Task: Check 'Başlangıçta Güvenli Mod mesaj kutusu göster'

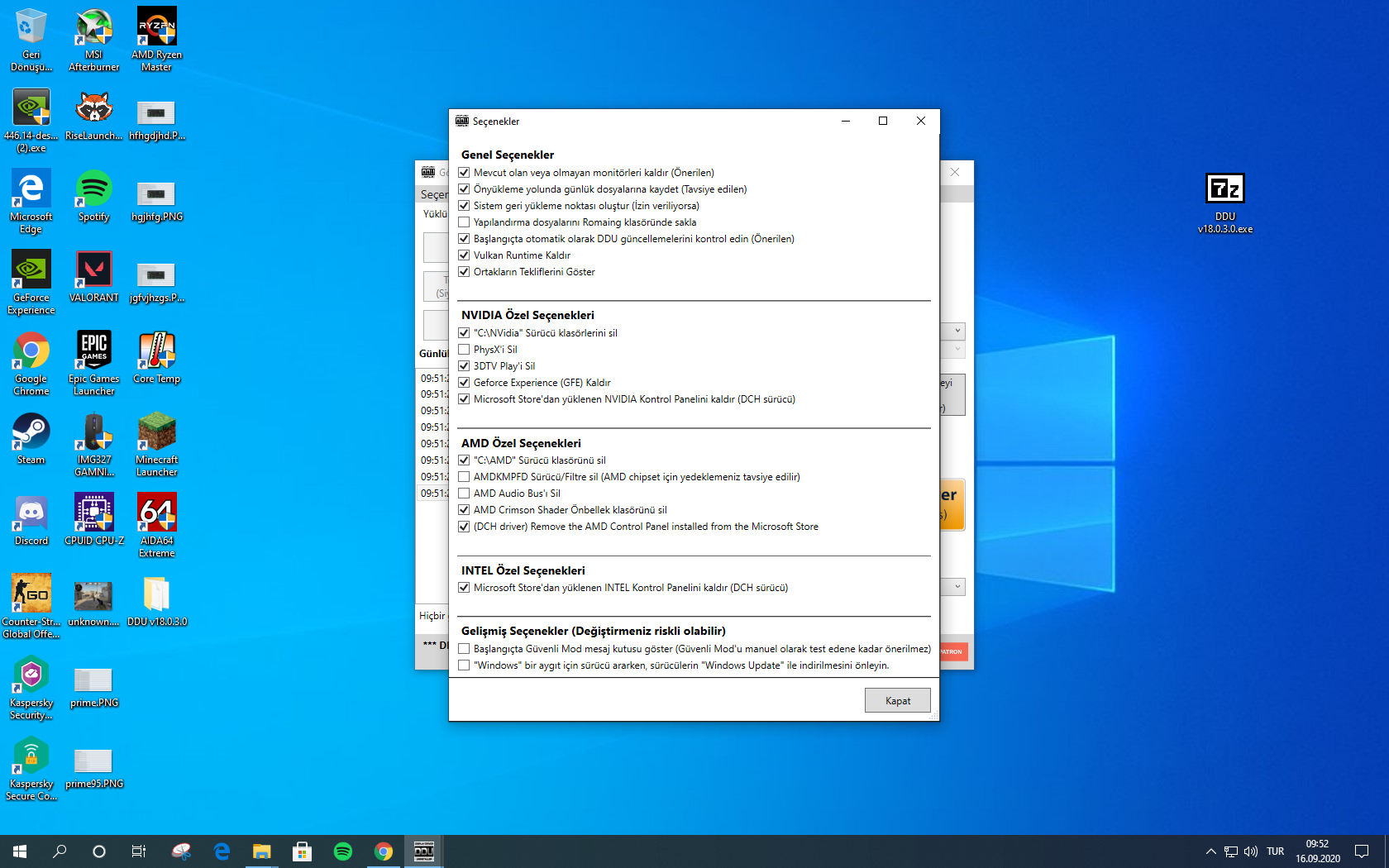Action: pos(464,649)
